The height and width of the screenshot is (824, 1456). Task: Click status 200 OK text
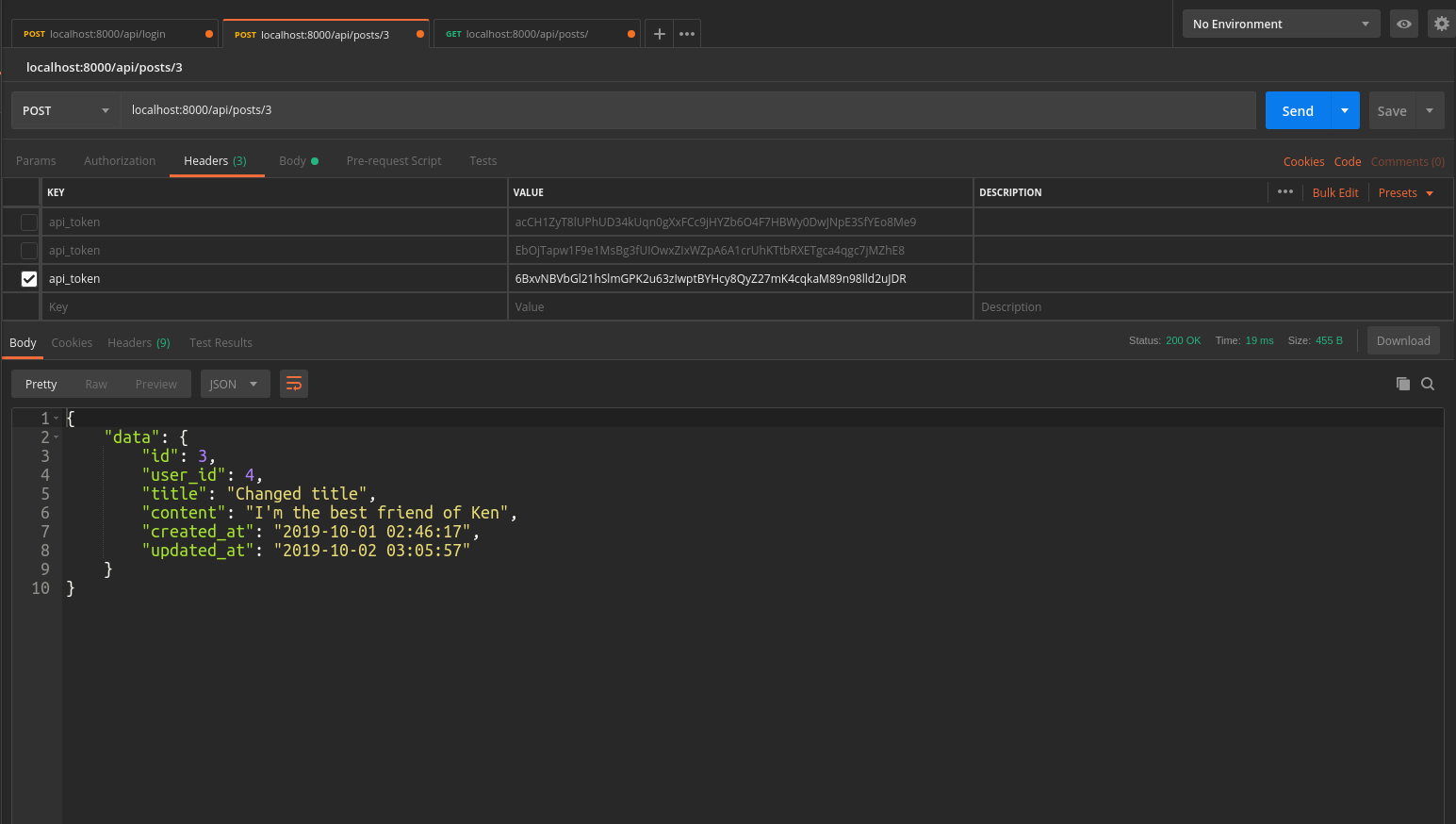[x=1183, y=340]
